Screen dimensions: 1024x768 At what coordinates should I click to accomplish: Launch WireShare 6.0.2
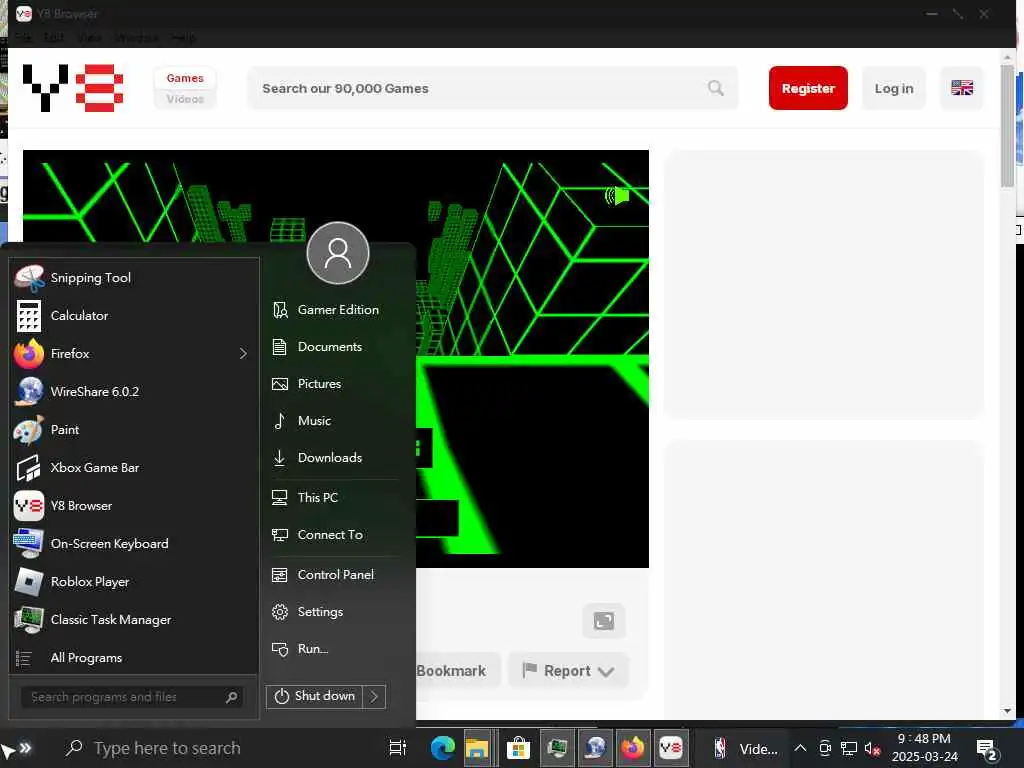coord(134,392)
